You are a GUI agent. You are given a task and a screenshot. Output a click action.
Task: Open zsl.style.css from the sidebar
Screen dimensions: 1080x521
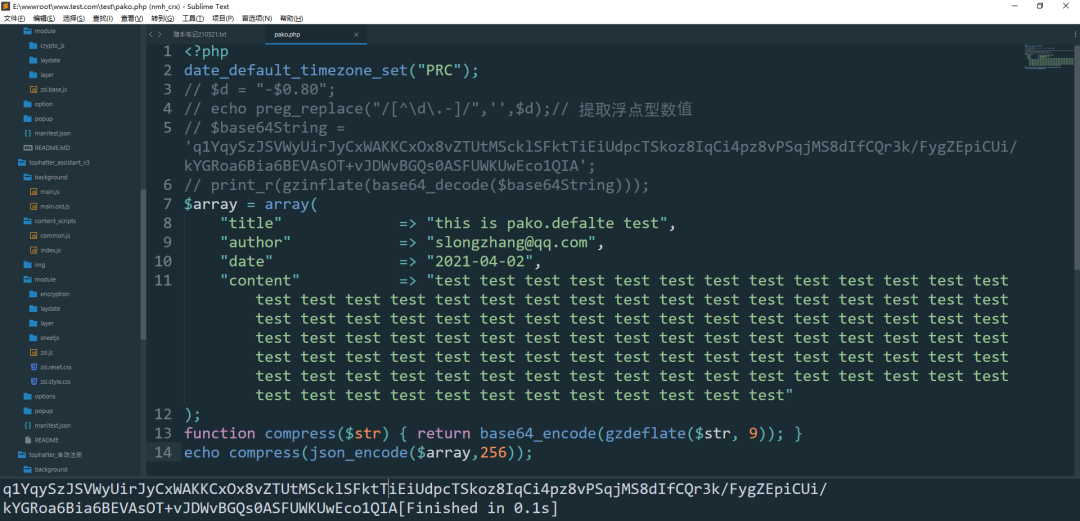pos(56,381)
